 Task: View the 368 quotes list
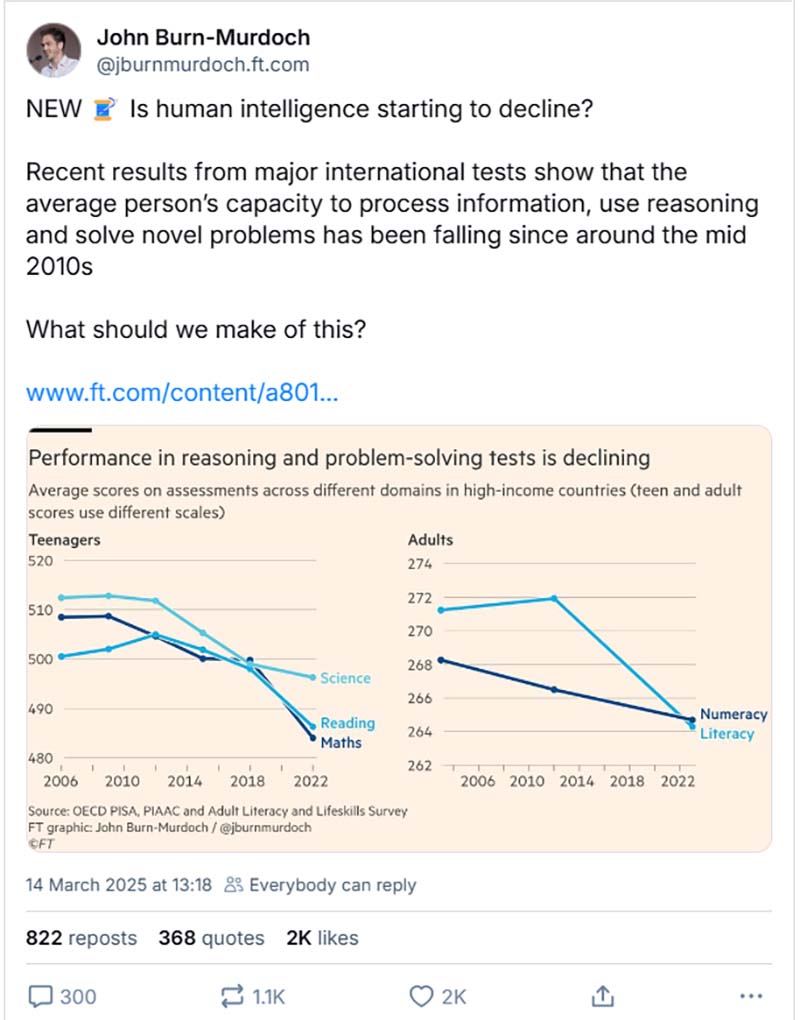pyautogui.click(x=211, y=938)
